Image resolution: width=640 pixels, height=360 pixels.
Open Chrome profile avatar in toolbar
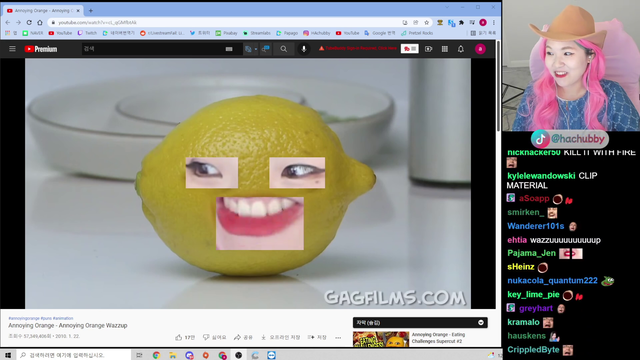(483, 22)
